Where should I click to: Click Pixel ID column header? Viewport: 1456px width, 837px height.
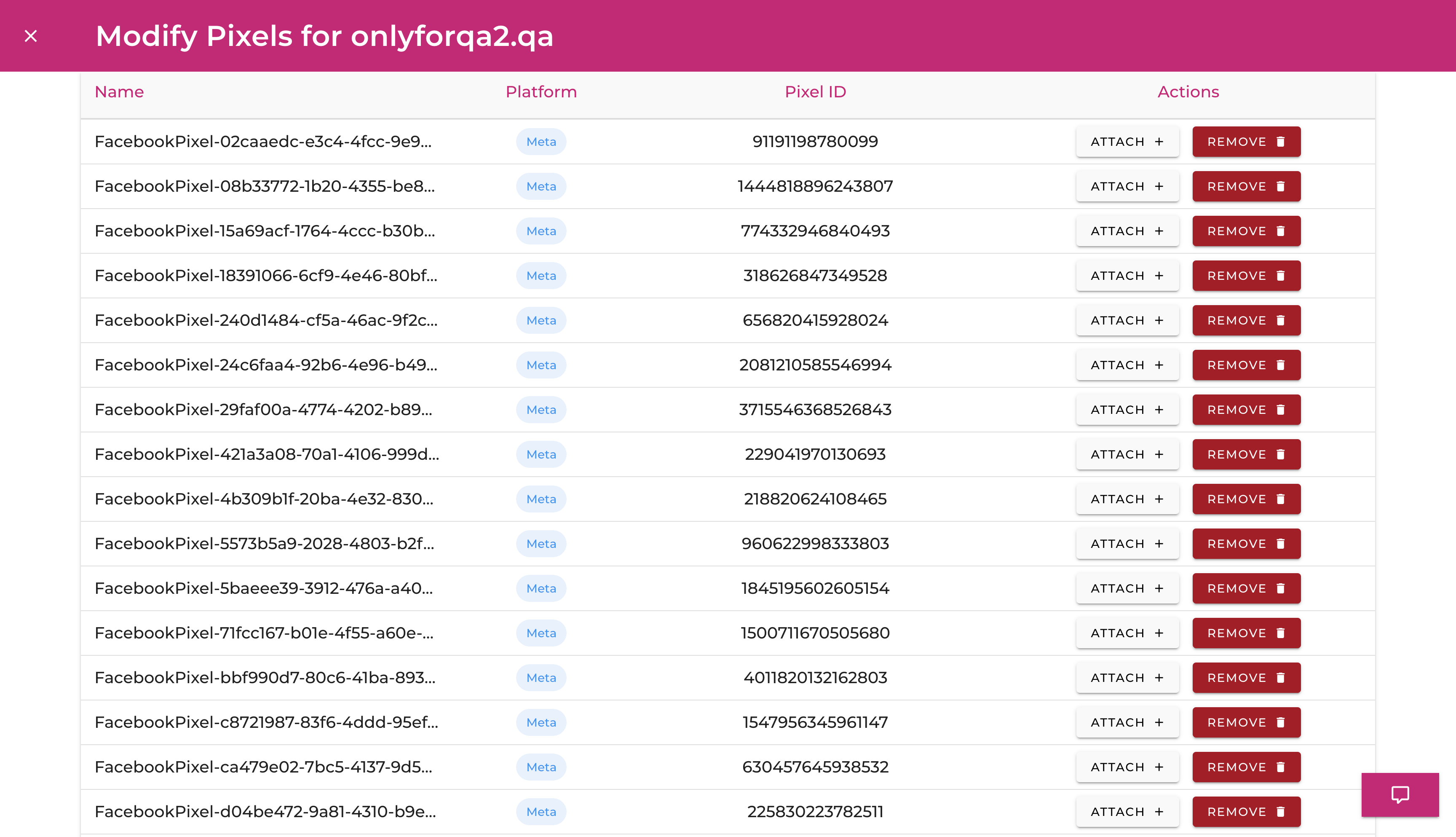[815, 92]
